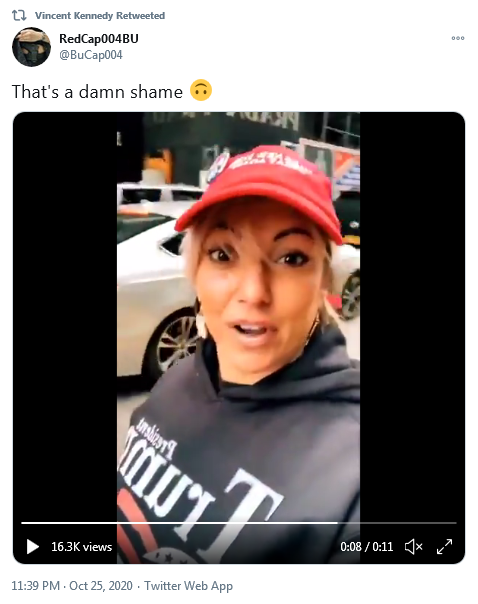
Task: Unmute the video with the speaker icon
Action: click(414, 546)
